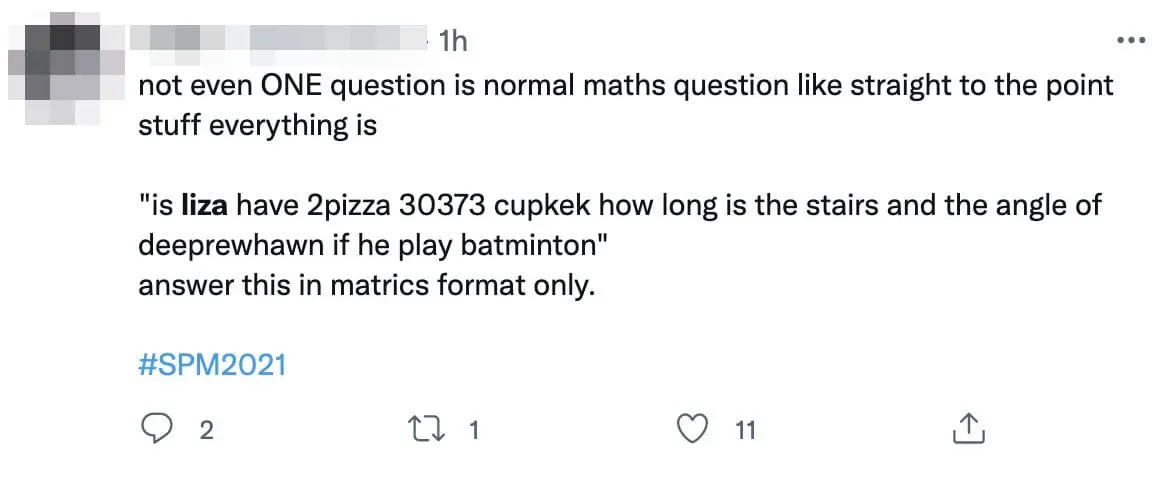Image resolution: width=1176 pixels, height=494 pixels.
Task: Click the reply speech bubble icon
Action: coord(157,430)
